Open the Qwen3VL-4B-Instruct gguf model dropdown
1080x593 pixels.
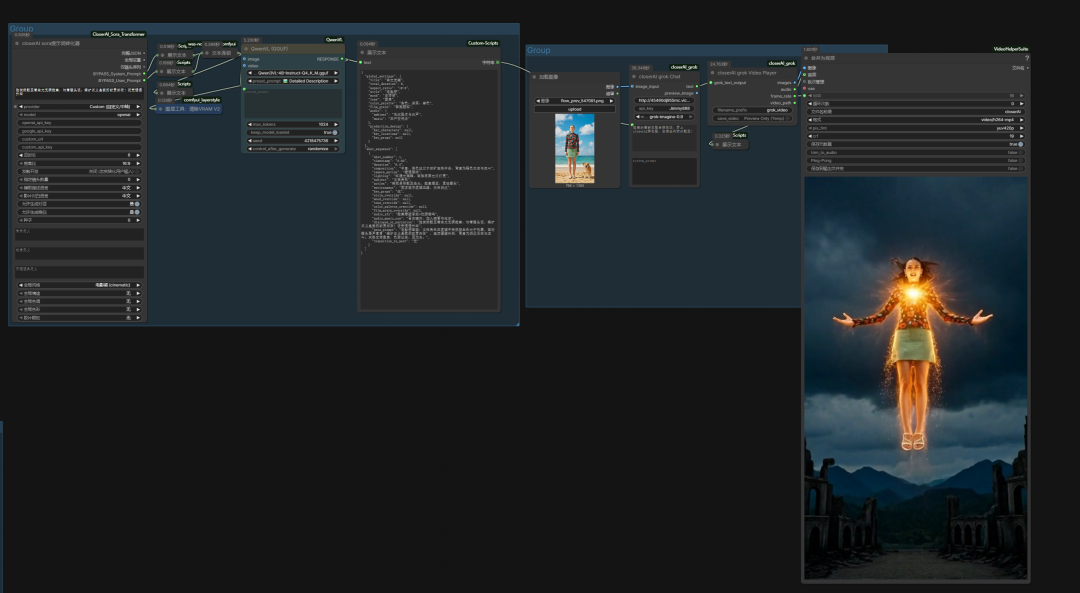click(x=293, y=73)
